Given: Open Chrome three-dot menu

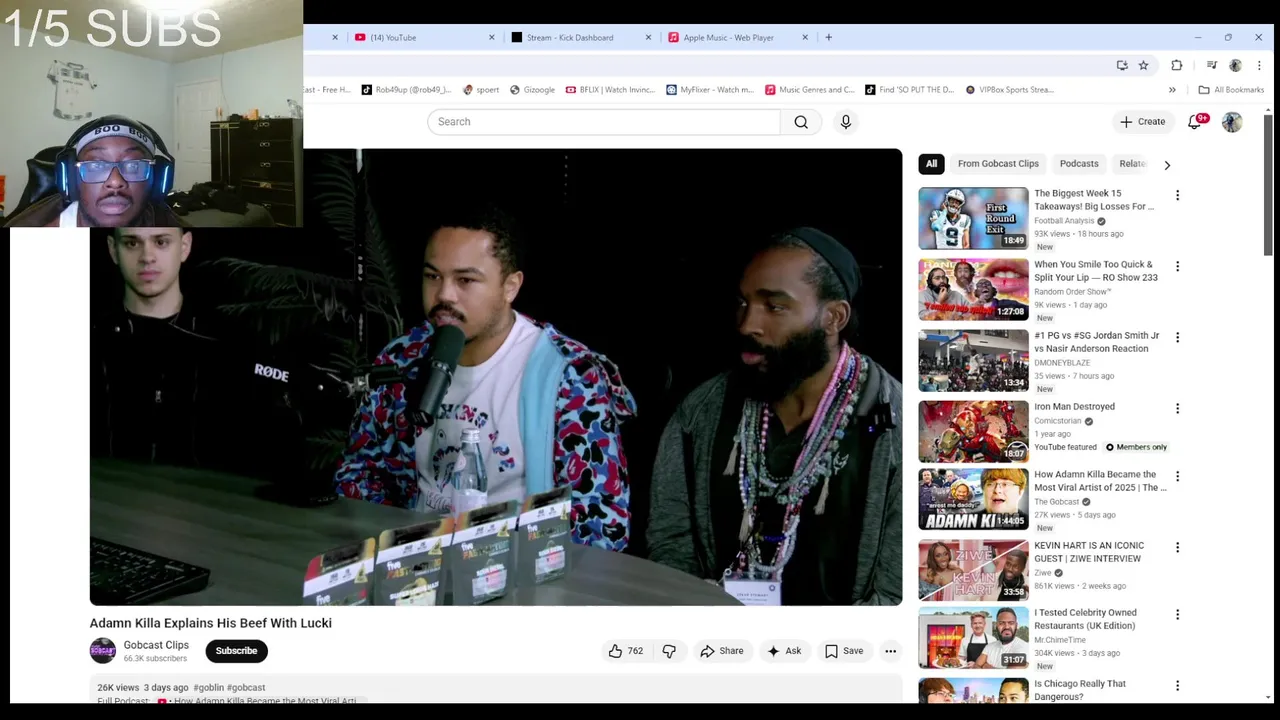Looking at the screenshot, I should click(x=1258, y=65).
